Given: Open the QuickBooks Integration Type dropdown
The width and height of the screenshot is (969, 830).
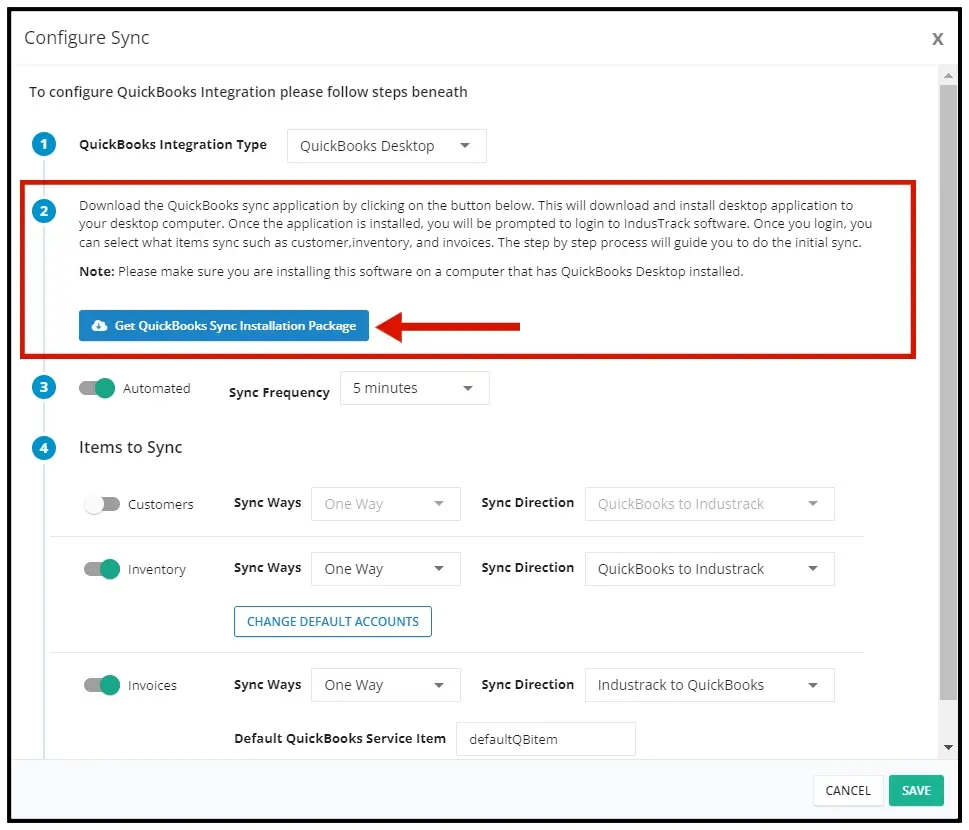Looking at the screenshot, I should (387, 146).
